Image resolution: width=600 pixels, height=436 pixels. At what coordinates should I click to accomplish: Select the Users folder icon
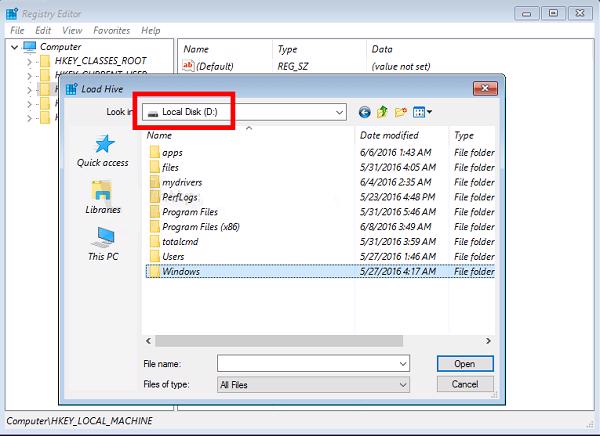[155, 256]
